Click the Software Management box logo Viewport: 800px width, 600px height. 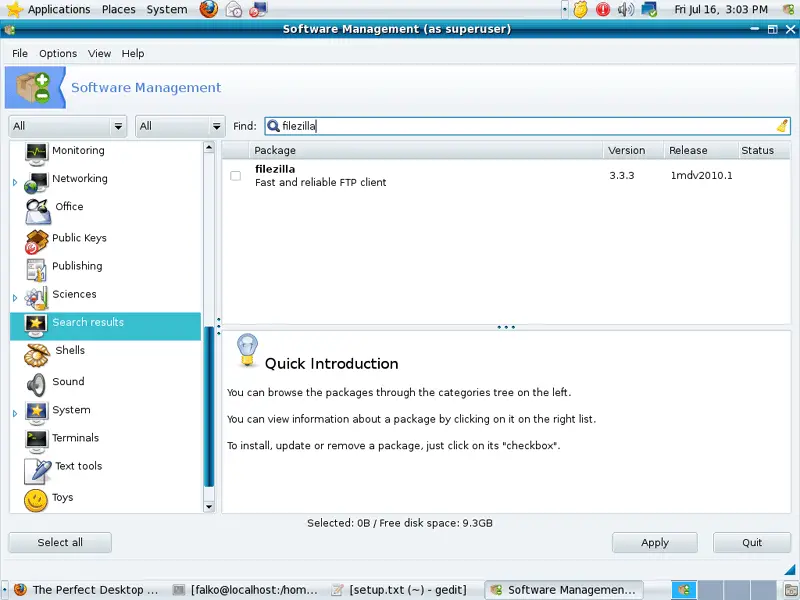pos(35,87)
